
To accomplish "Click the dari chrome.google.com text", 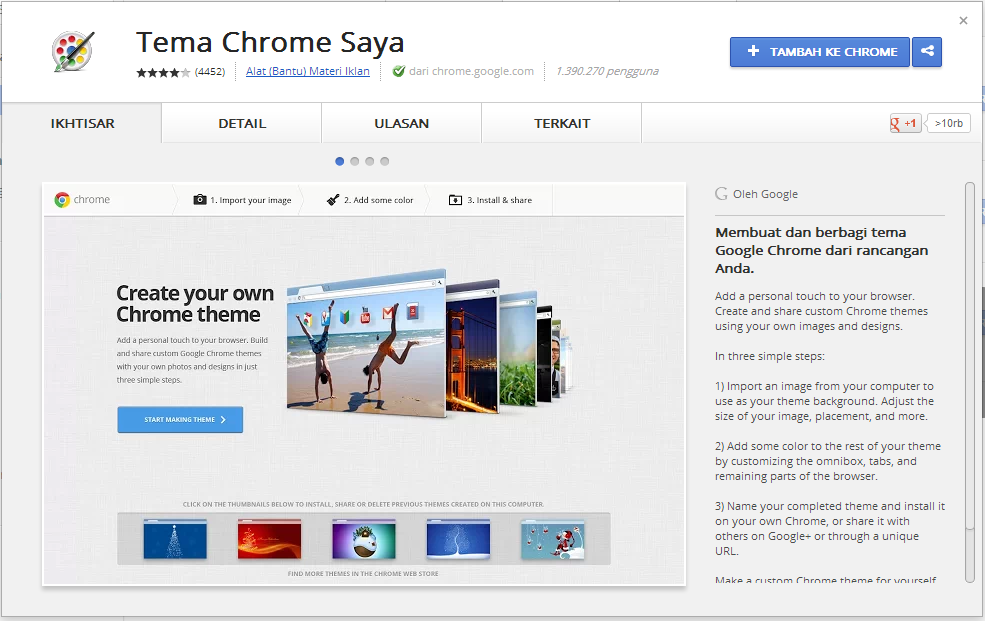I will 471,72.
